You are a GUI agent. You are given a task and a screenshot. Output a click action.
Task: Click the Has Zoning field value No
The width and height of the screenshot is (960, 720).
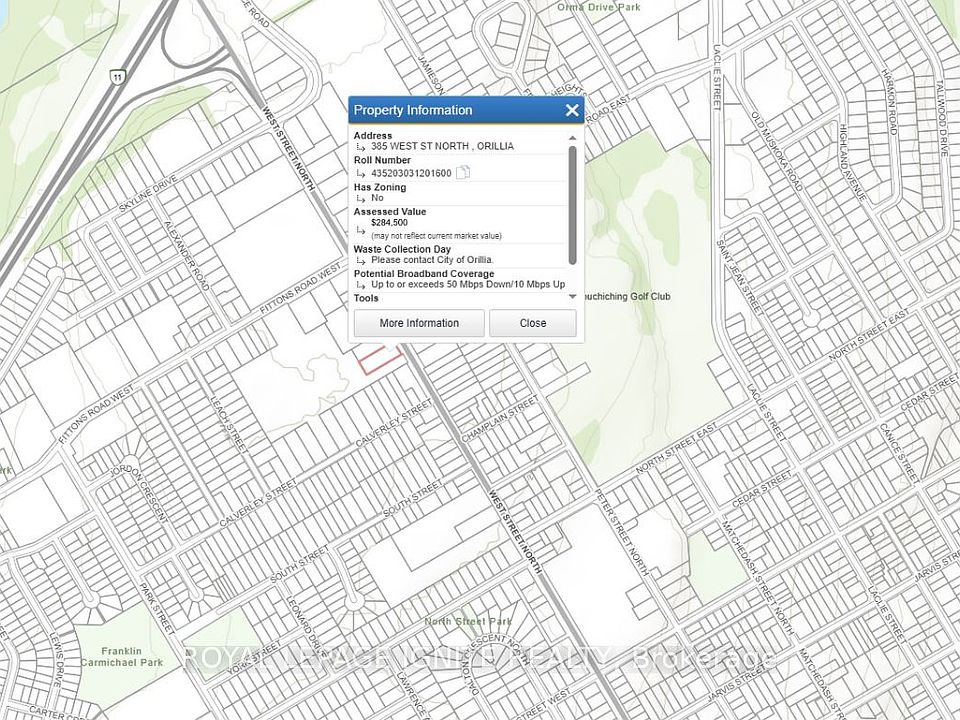click(377, 198)
